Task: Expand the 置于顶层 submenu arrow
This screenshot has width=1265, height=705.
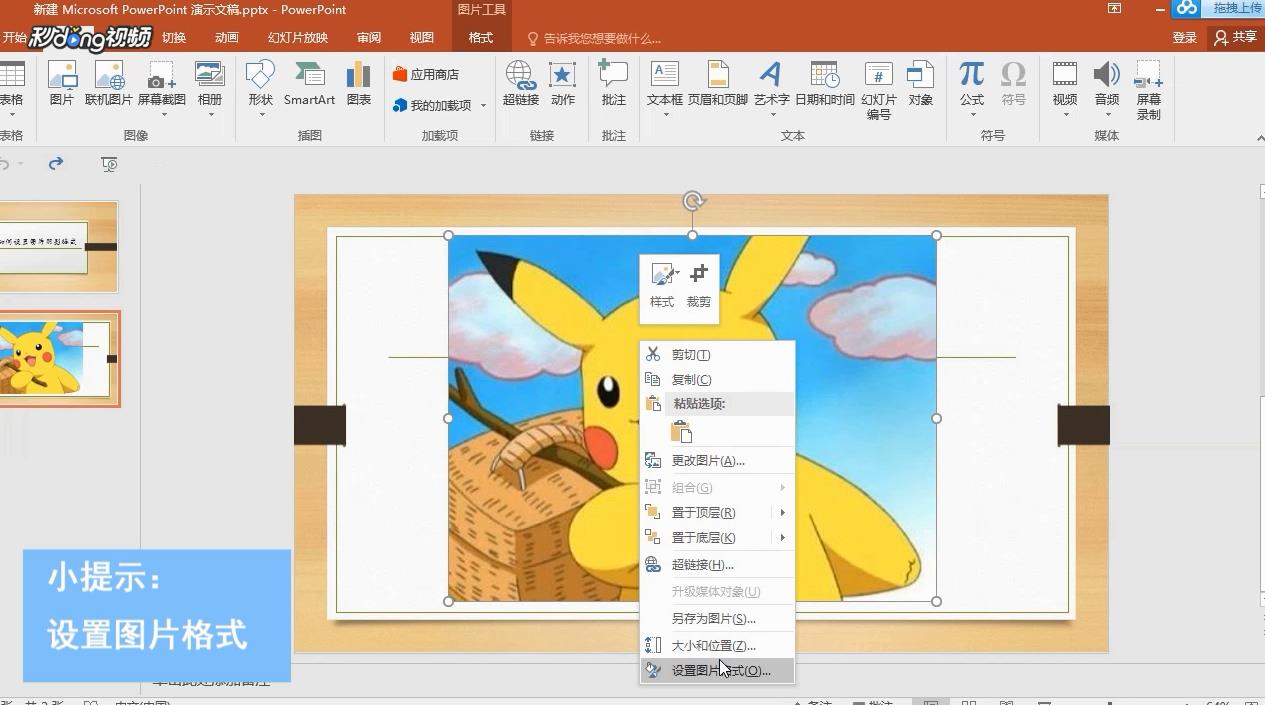Action: coord(783,512)
